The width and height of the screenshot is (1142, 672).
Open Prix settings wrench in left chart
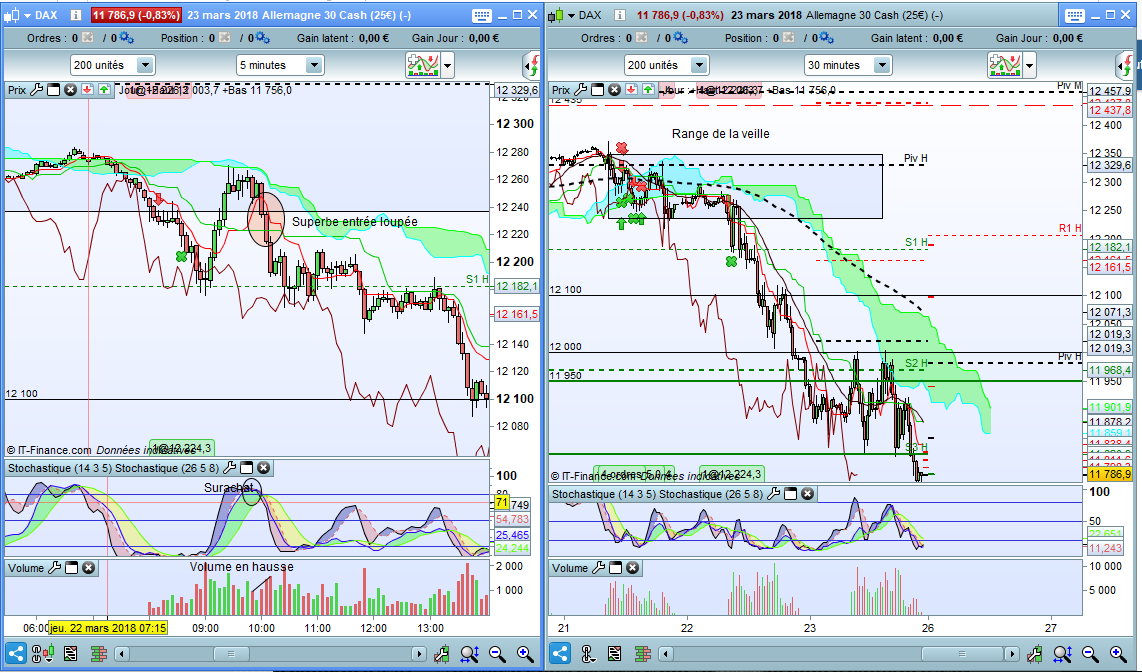point(36,90)
